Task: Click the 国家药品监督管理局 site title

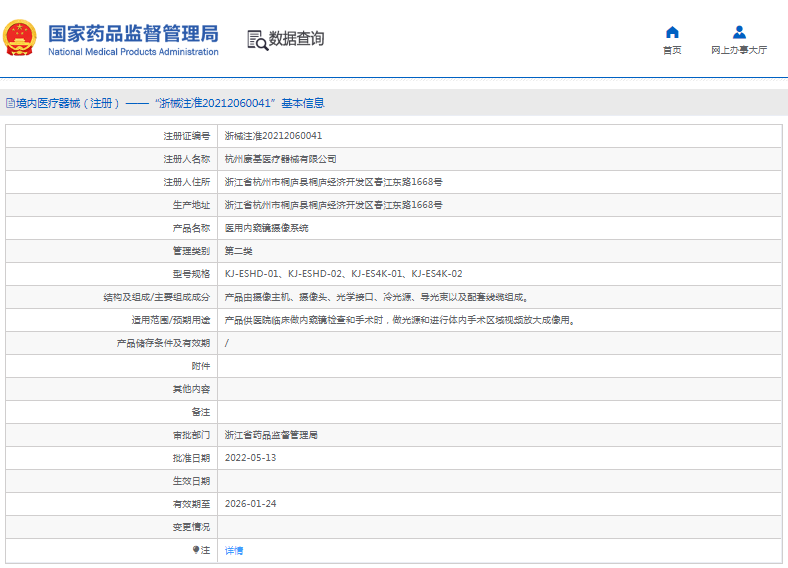Action: point(132,33)
